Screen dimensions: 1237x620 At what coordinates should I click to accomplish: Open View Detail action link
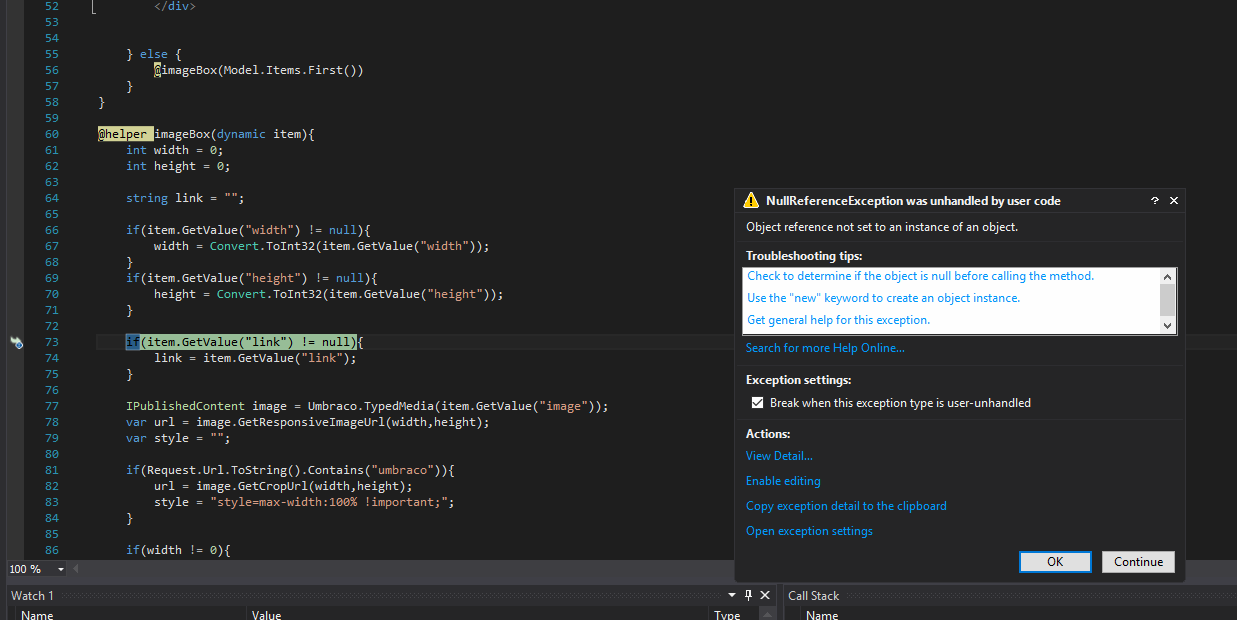[x=779, y=456]
